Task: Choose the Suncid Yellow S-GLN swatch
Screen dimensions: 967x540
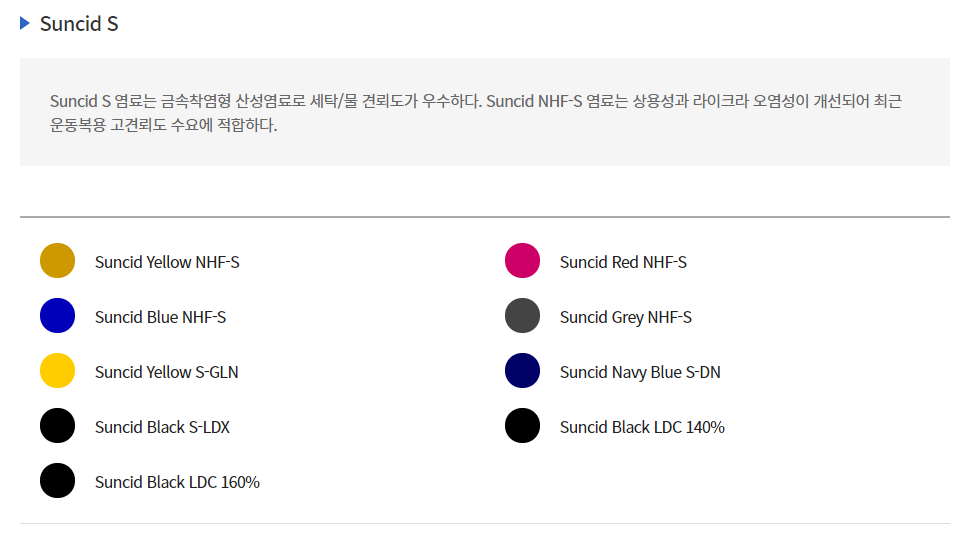Action: (x=57, y=370)
